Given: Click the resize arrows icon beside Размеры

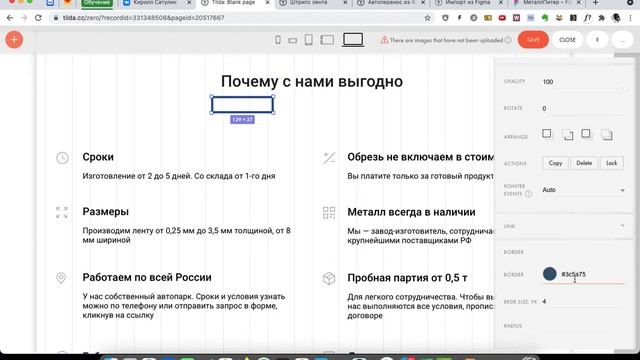Looking at the screenshot, I should click(x=62, y=212).
